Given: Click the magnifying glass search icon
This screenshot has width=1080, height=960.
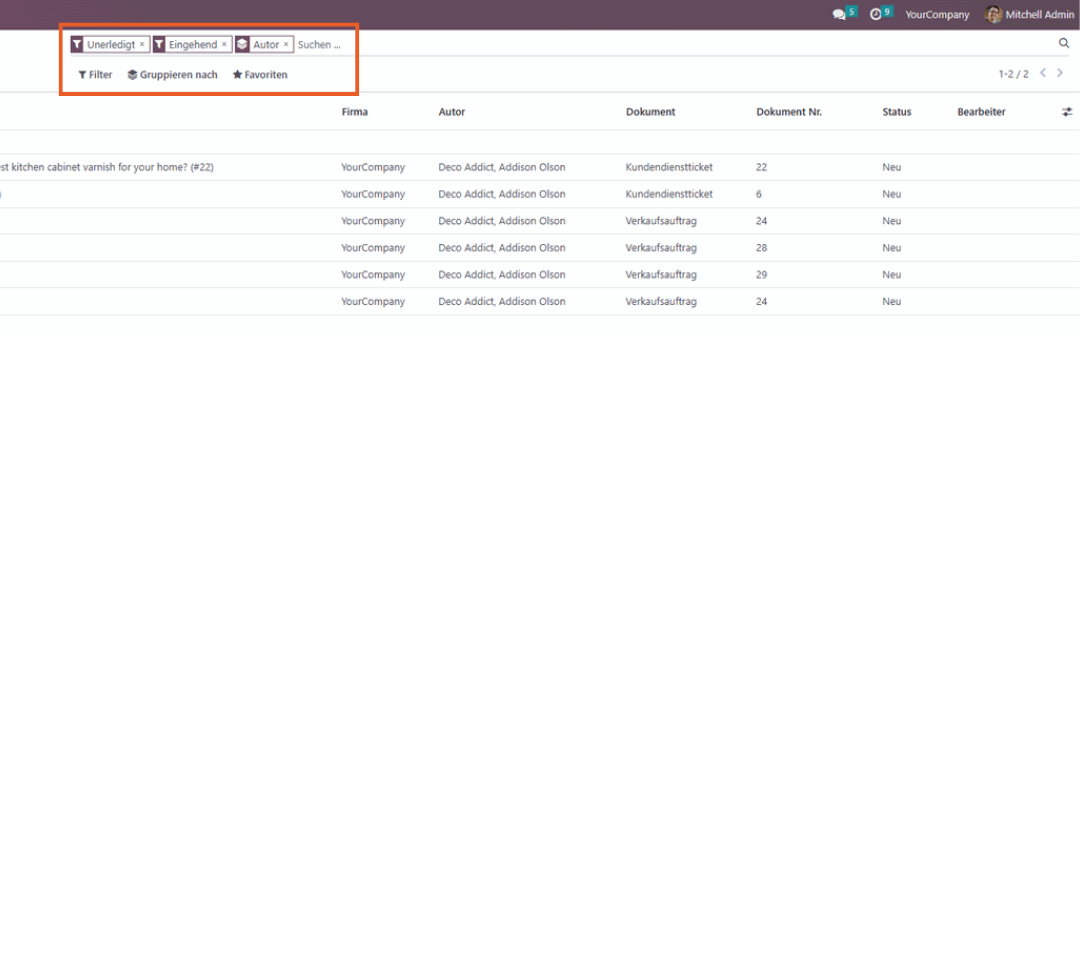Looking at the screenshot, I should pyautogui.click(x=1064, y=43).
